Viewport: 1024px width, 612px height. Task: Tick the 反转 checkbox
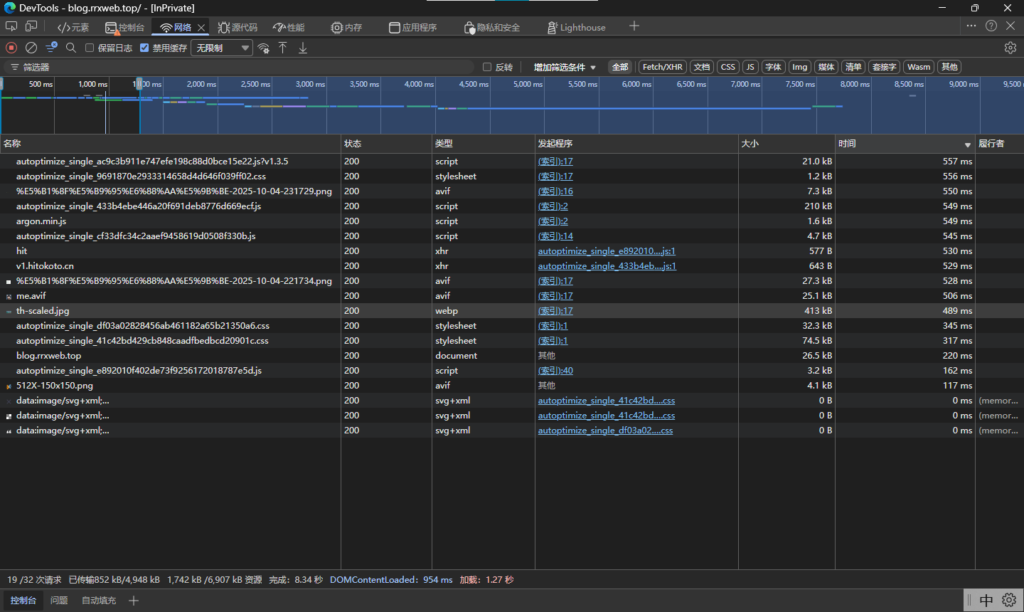[x=487, y=67]
